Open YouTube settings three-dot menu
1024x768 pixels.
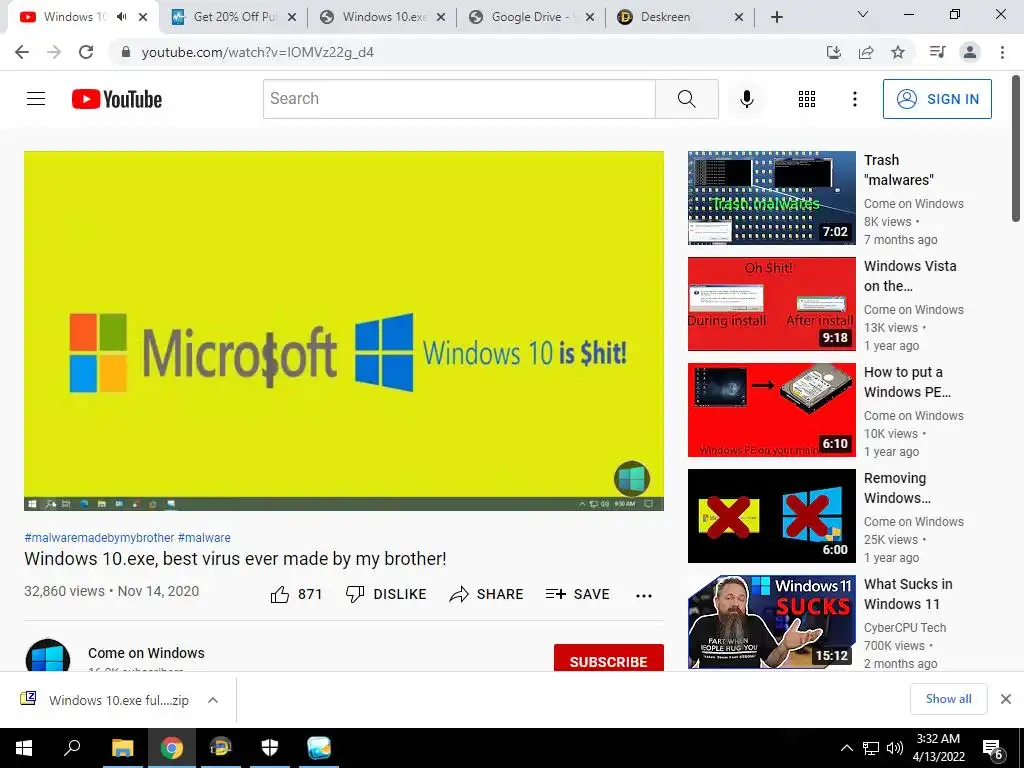pos(854,99)
